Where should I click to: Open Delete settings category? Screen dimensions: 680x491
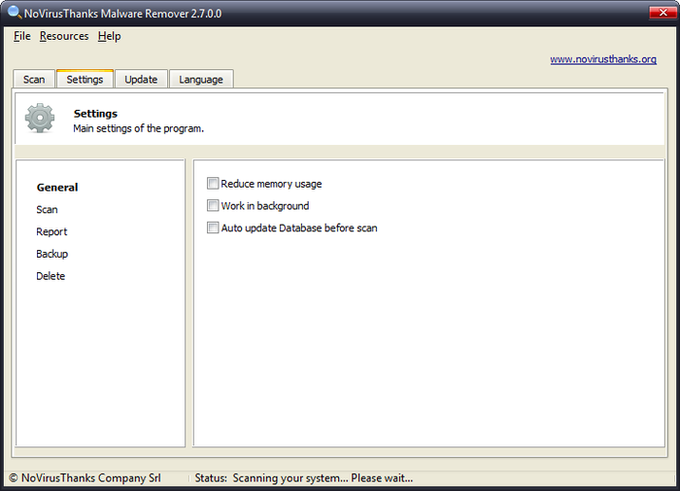tap(50, 276)
